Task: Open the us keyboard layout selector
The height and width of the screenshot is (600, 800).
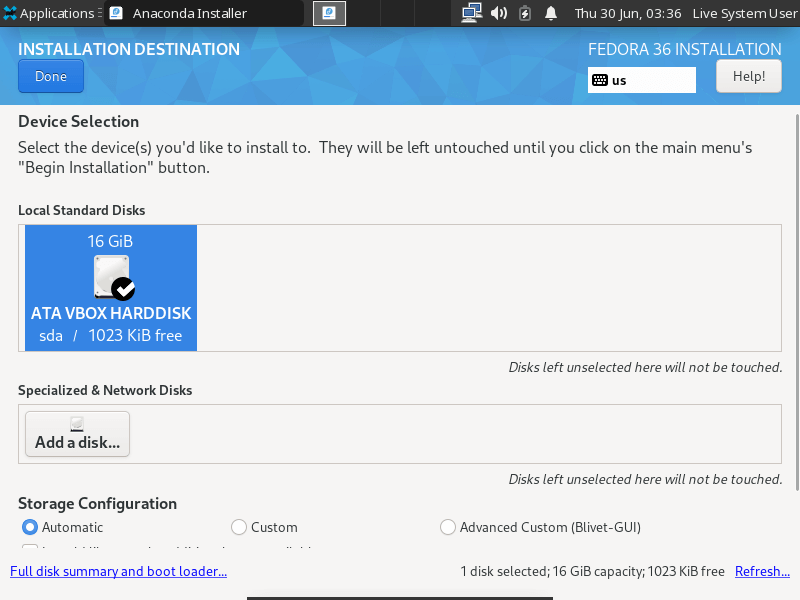Action: [641, 80]
